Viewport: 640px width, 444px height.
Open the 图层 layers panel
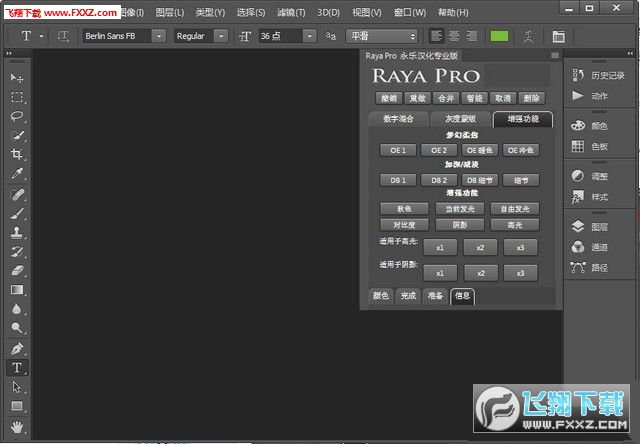[x=589, y=226]
